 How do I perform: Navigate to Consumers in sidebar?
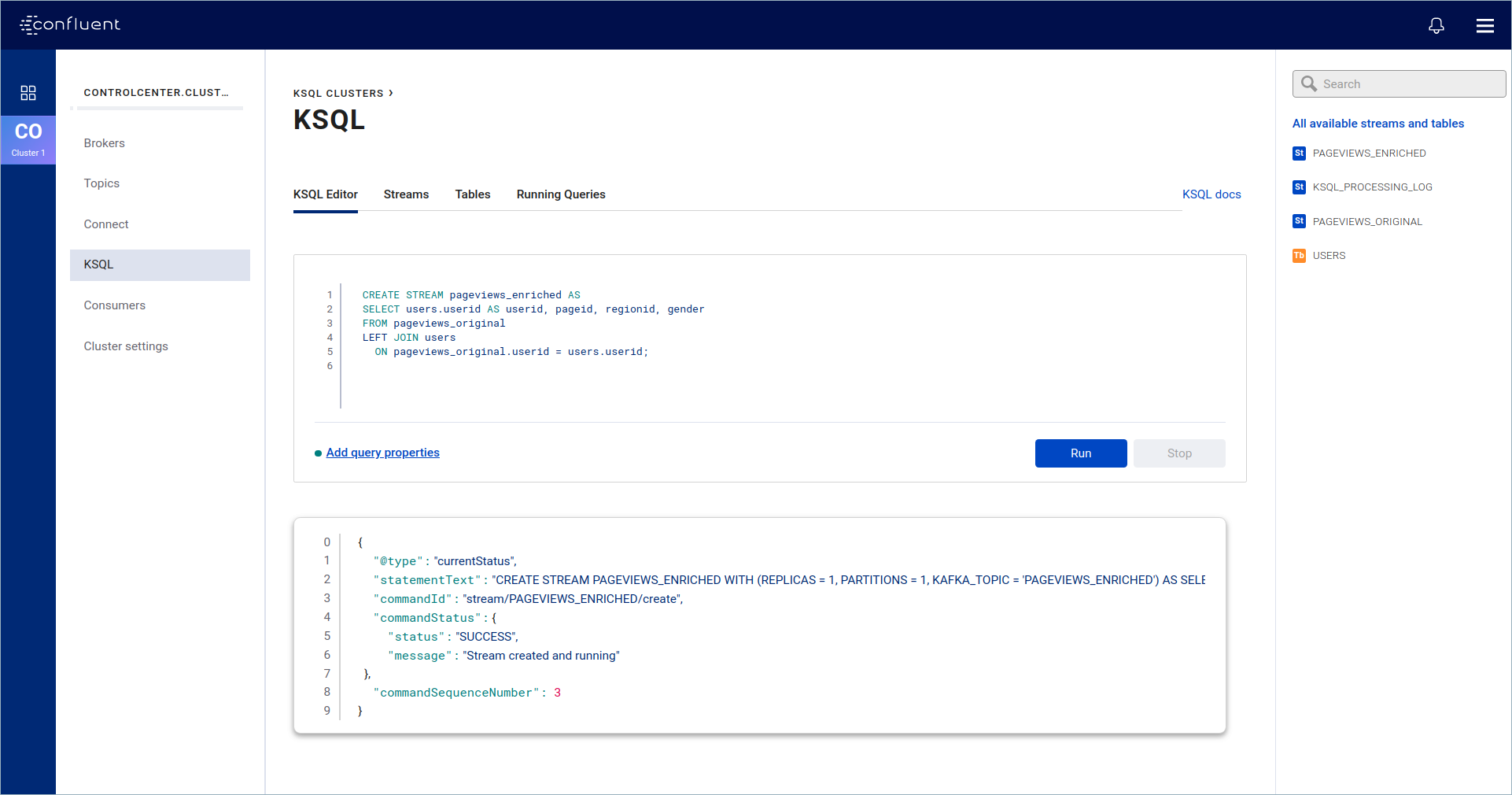114,305
